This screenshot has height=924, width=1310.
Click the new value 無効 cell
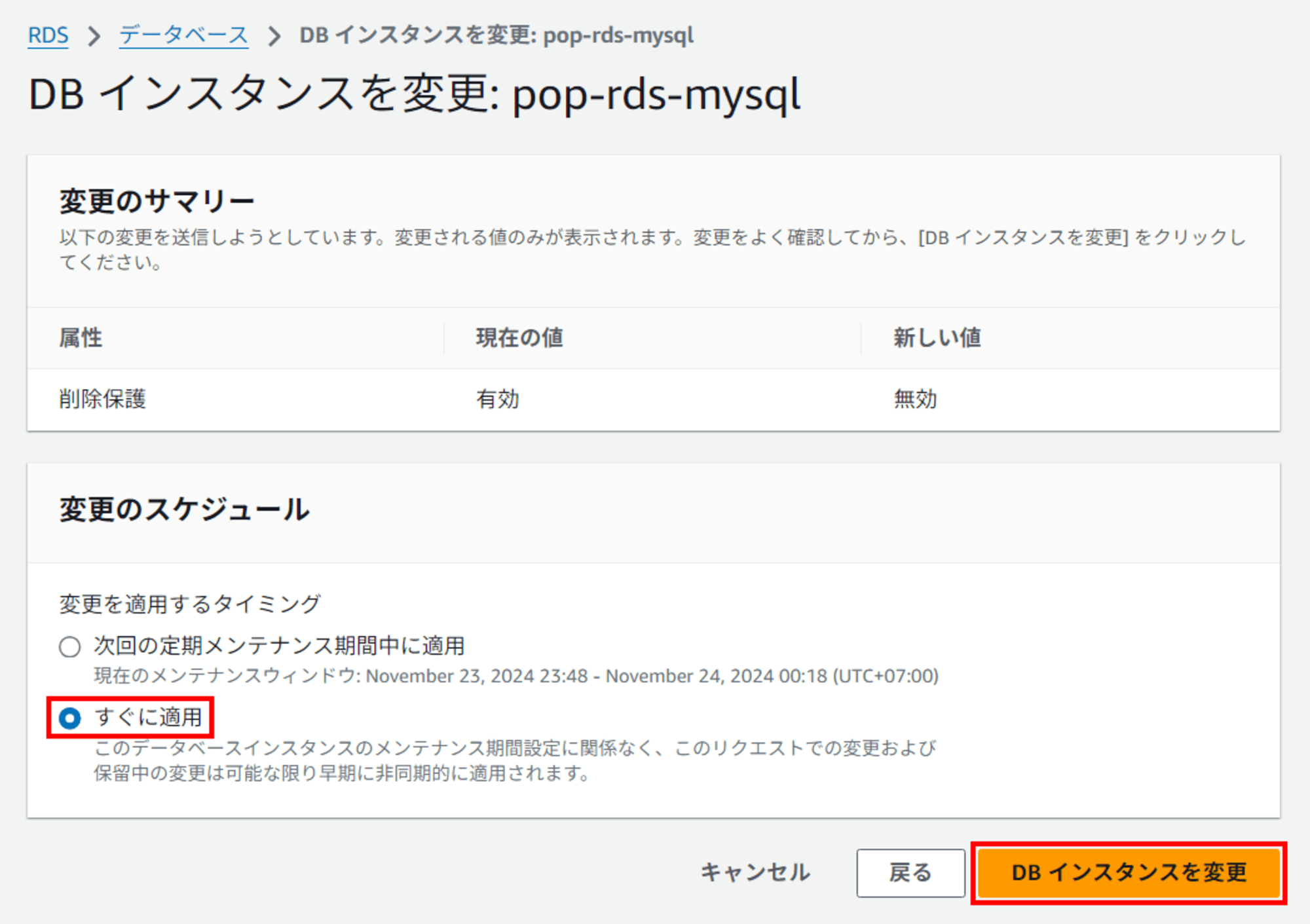pos(916,399)
